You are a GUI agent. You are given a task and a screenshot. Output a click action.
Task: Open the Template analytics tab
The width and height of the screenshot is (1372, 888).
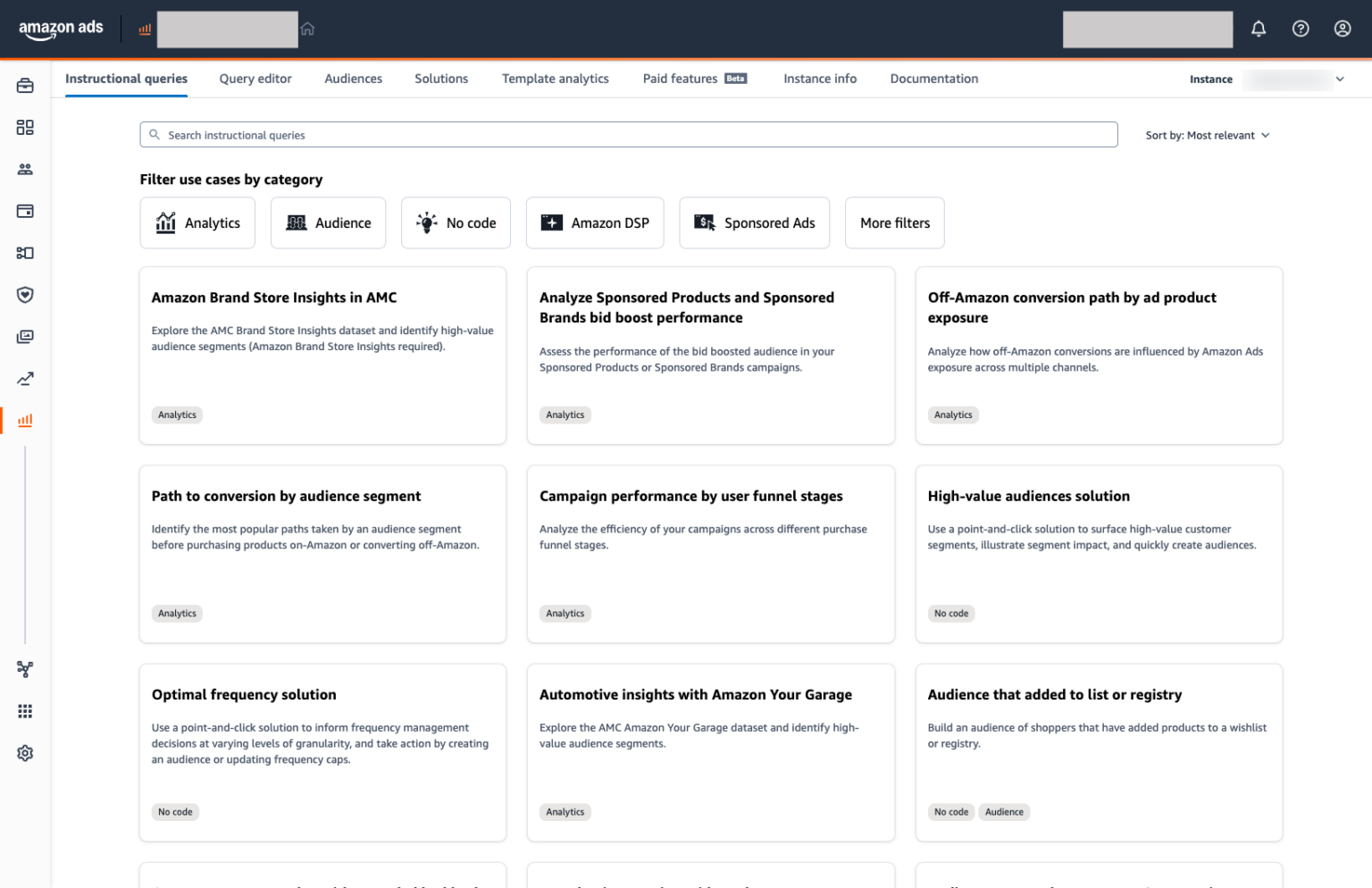coord(555,79)
